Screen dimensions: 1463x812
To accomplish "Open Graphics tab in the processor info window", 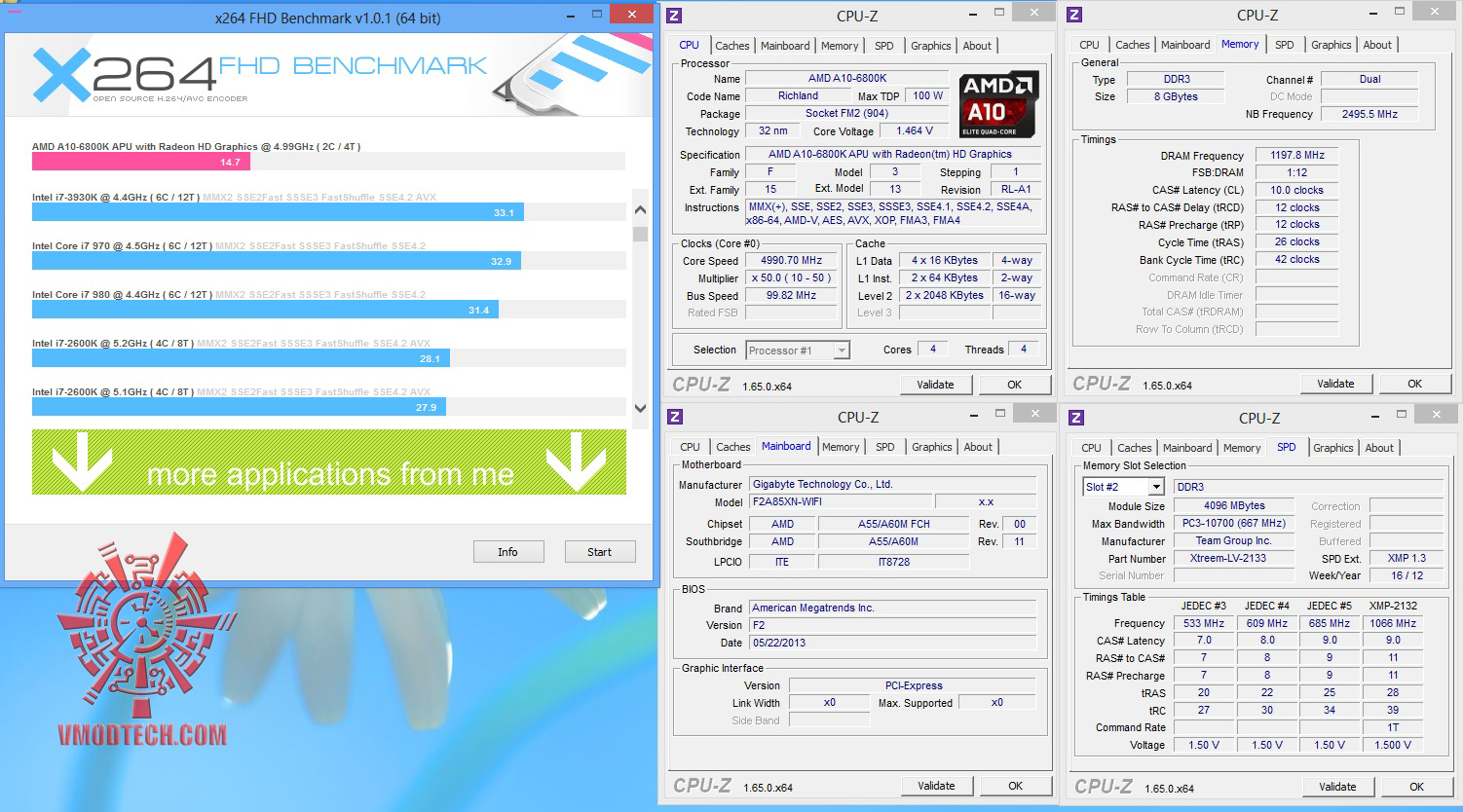I will [931, 46].
